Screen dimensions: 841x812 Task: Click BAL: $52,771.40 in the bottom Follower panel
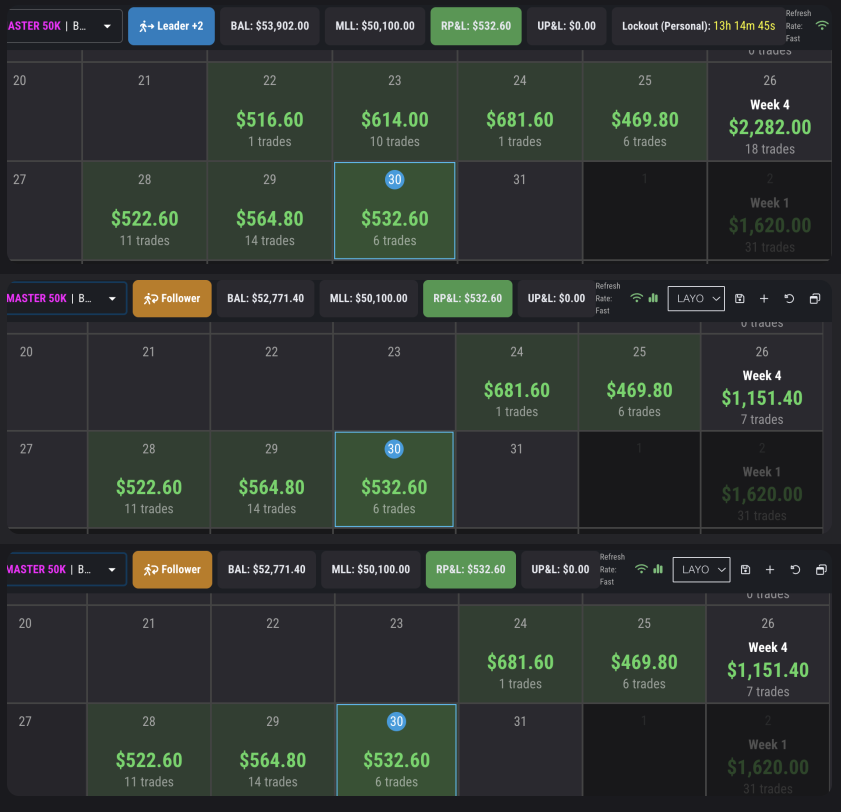(267, 570)
